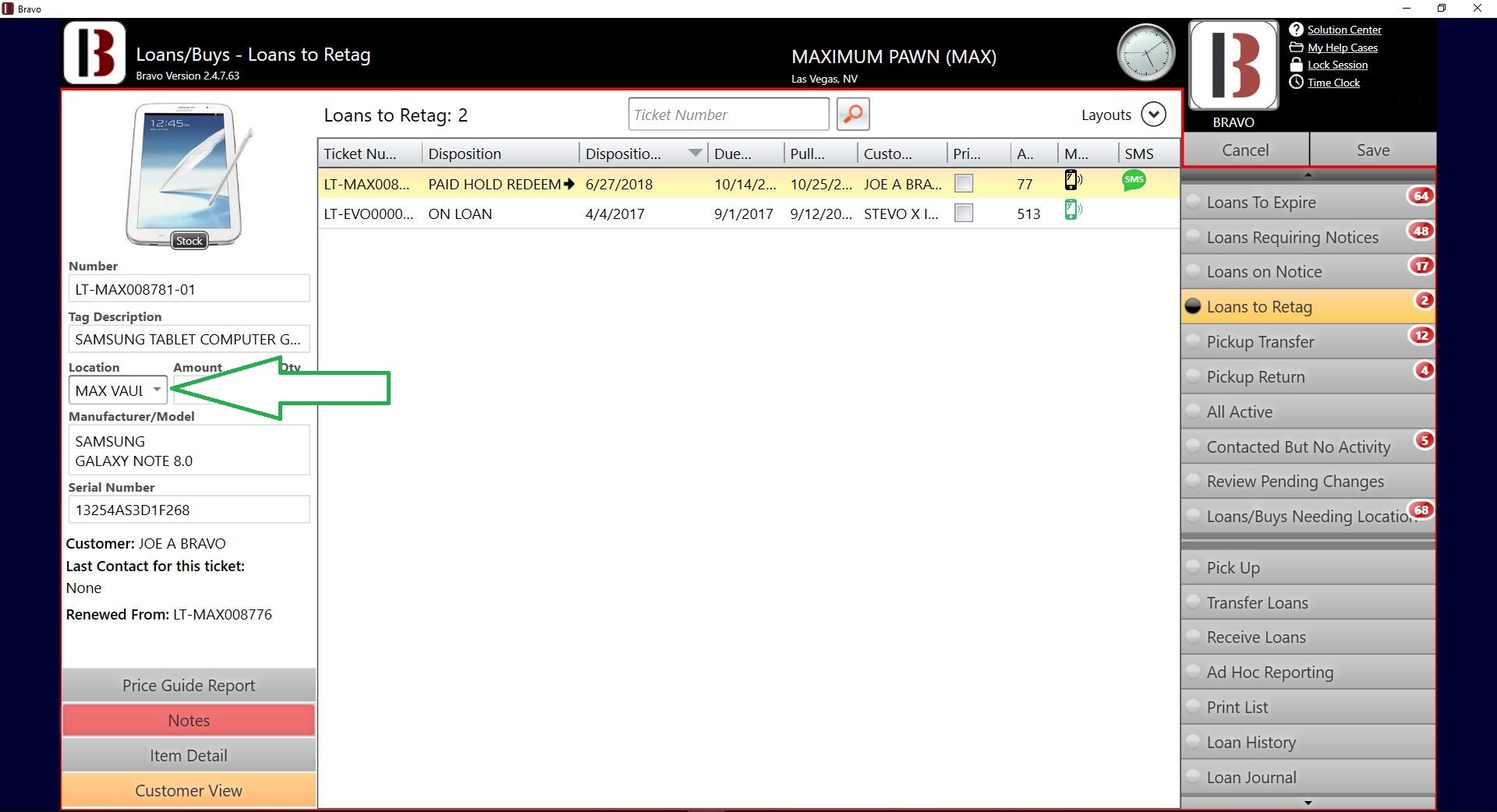Switch to Customer View
Screen dimensions: 1497x812
(x=189, y=790)
